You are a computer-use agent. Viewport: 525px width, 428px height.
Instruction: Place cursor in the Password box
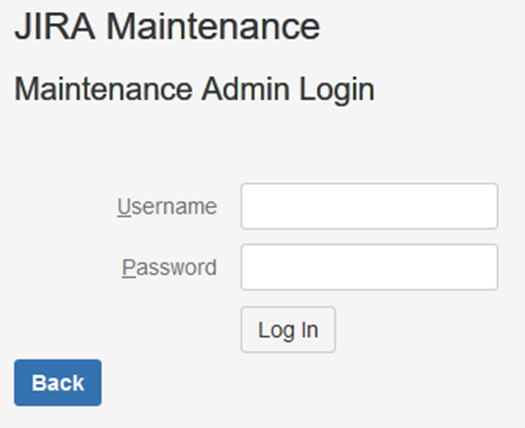pyautogui.click(x=369, y=267)
